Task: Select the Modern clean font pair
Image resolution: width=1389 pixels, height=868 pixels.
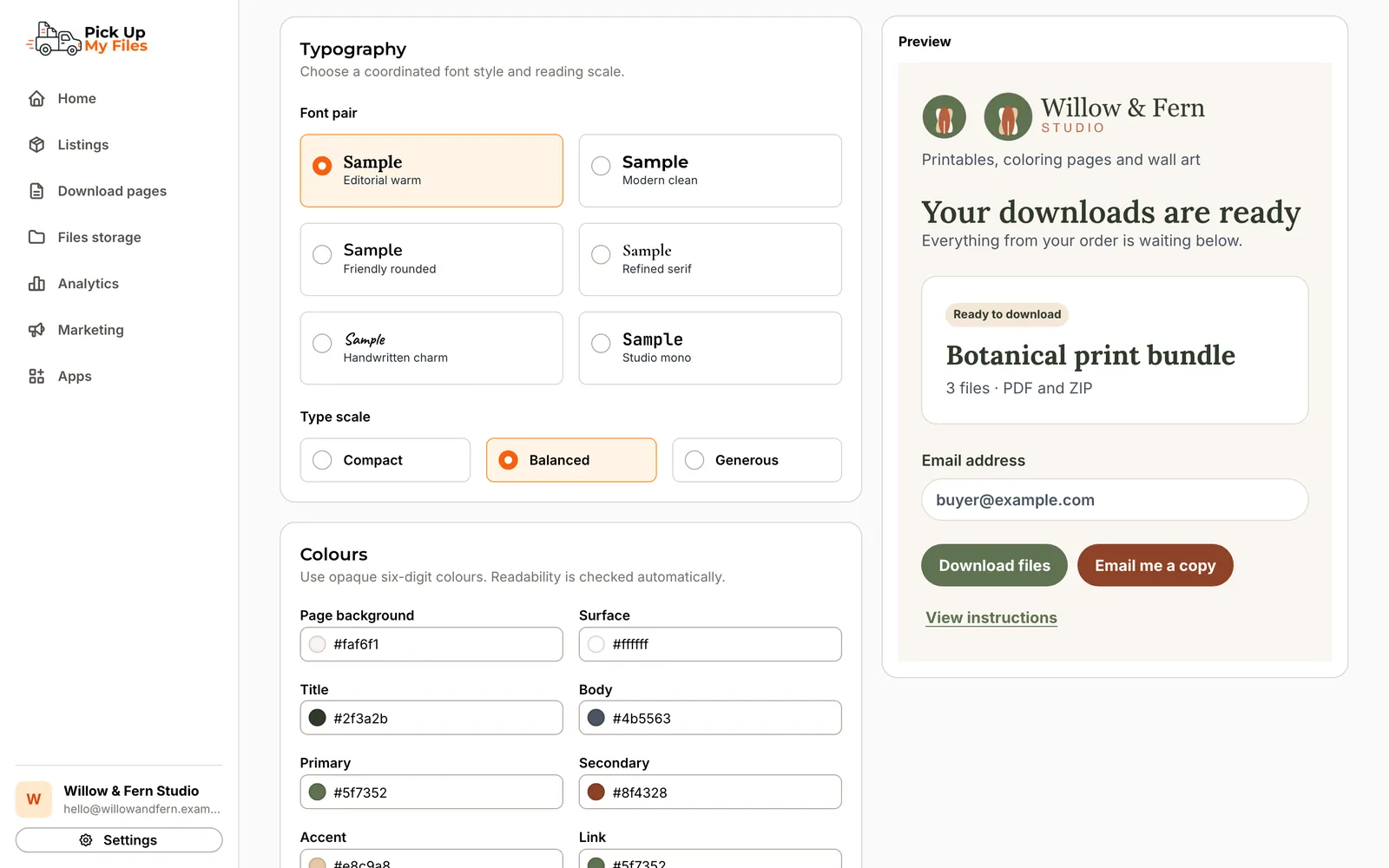Action: (x=710, y=170)
